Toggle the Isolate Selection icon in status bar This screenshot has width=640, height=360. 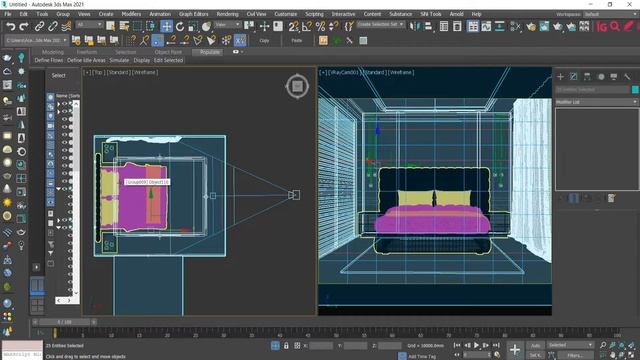pos(275,346)
